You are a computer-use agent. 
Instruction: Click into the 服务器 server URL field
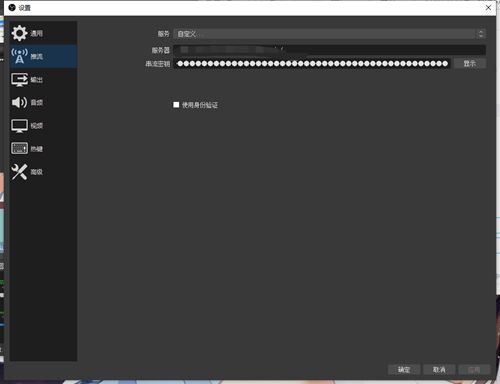point(329,50)
